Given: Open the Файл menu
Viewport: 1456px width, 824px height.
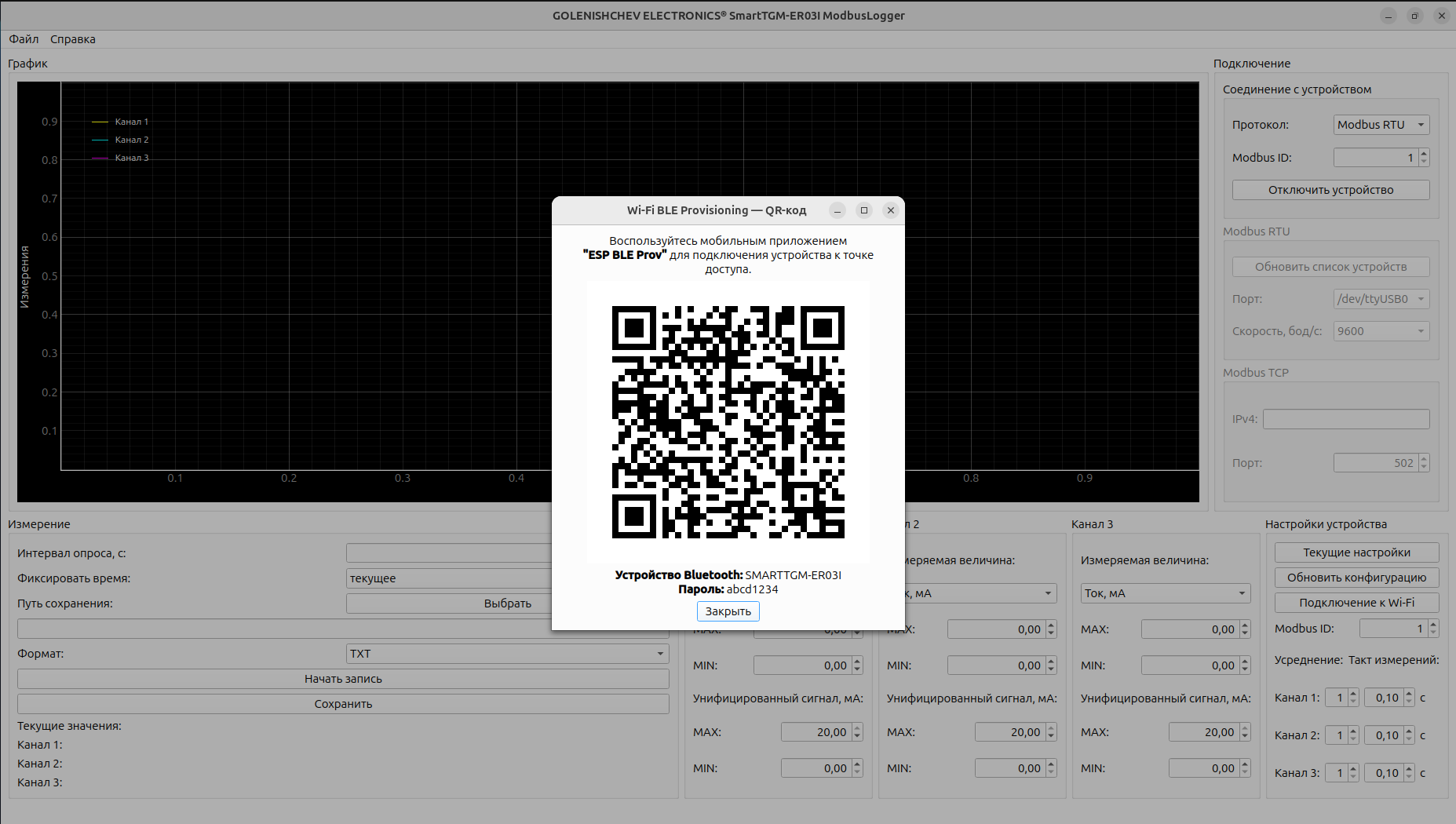Looking at the screenshot, I should (x=24, y=39).
